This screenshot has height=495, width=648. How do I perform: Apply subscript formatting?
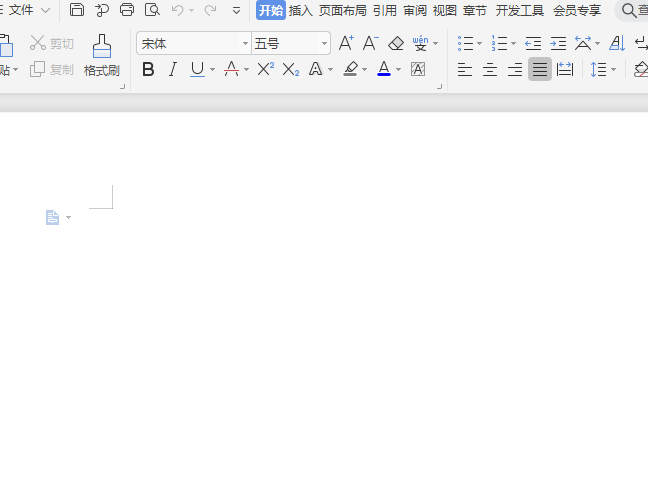[x=290, y=69]
